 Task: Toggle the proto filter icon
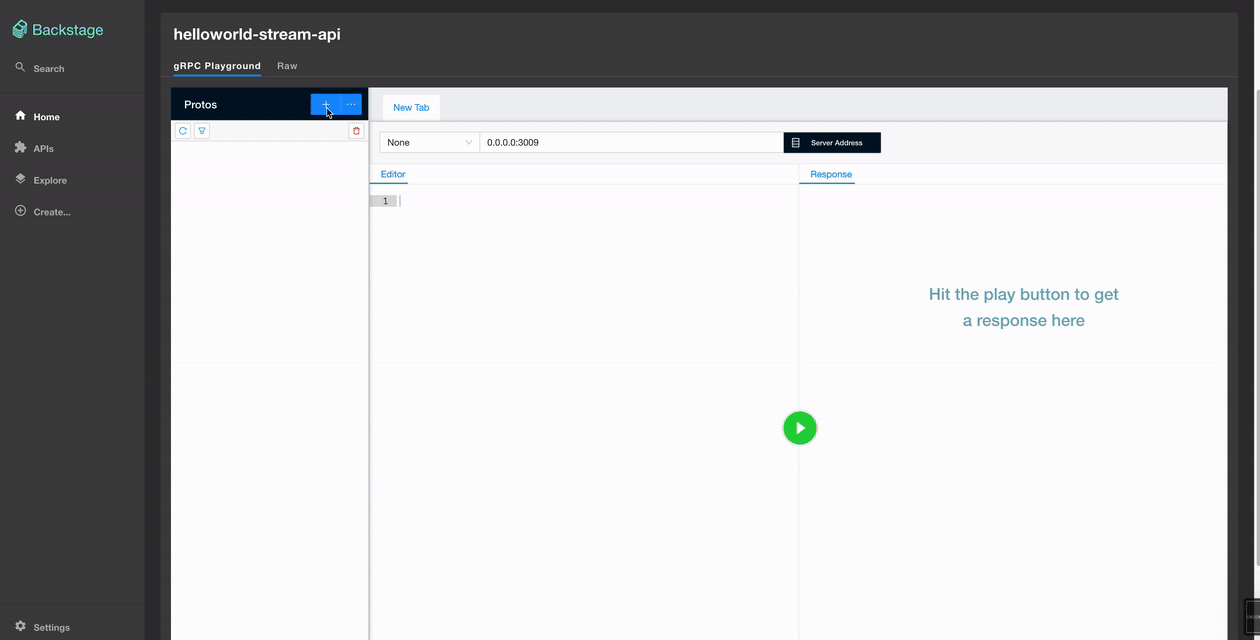tap(202, 131)
